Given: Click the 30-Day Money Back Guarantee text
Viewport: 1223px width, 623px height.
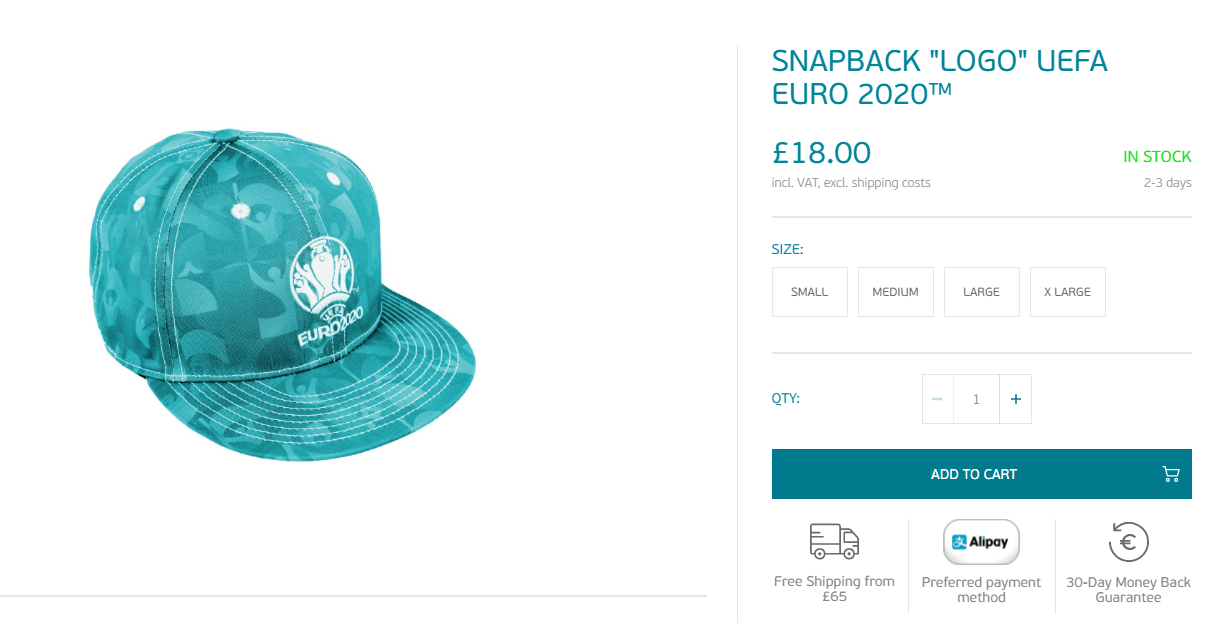Looking at the screenshot, I should (1128, 589).
